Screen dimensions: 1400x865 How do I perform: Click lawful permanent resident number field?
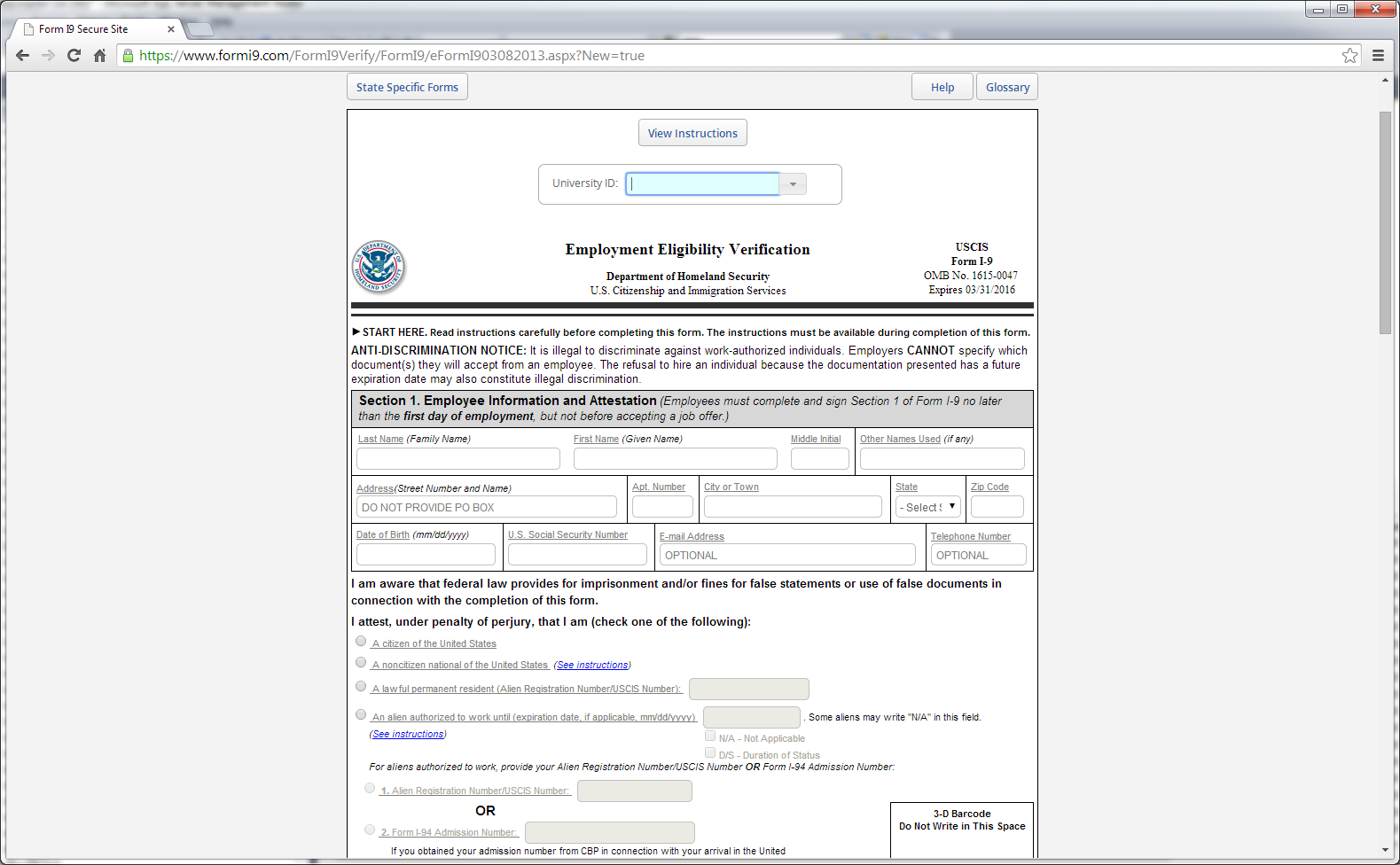point(749,689)
